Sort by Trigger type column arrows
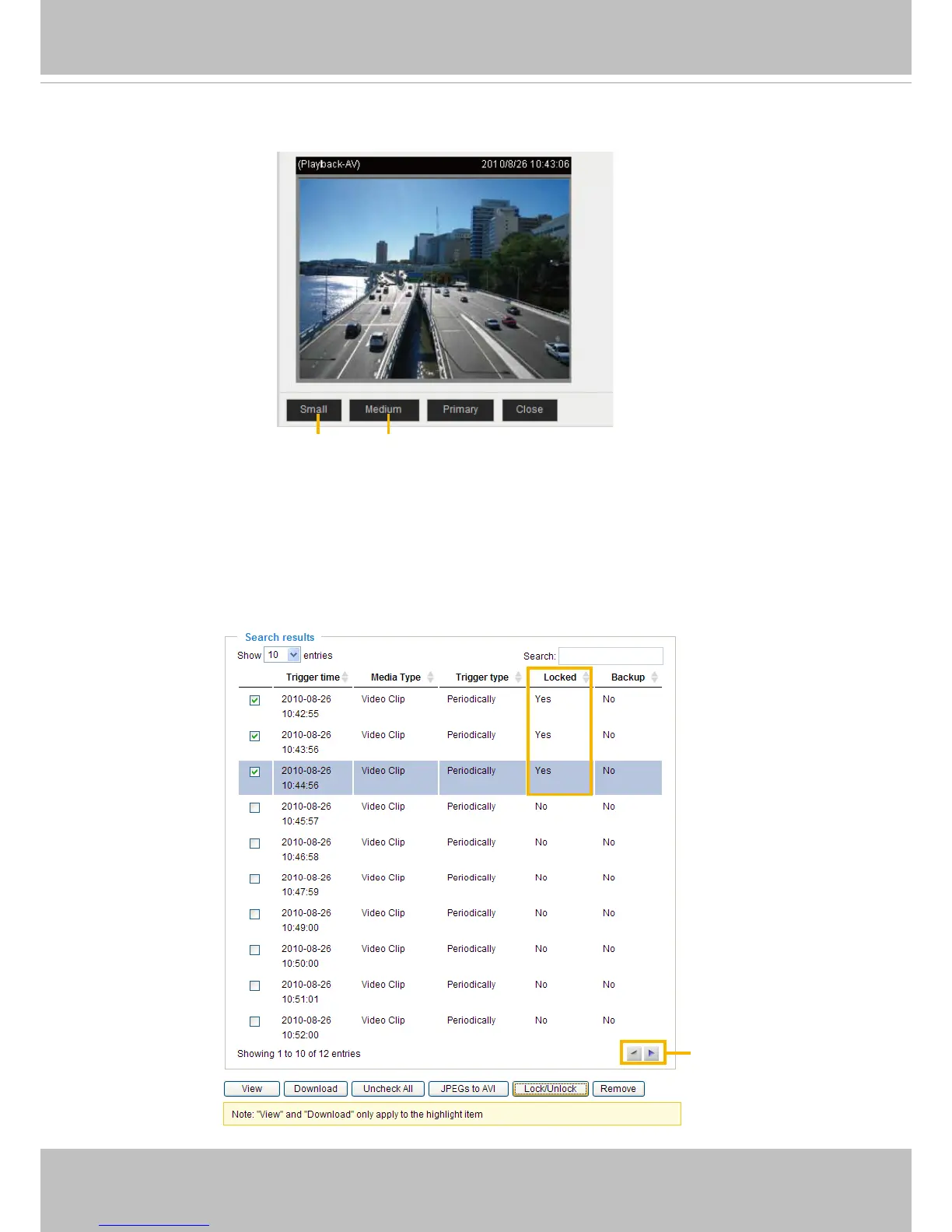Viewport: 952px width, 1232px height. pos(518,677)
